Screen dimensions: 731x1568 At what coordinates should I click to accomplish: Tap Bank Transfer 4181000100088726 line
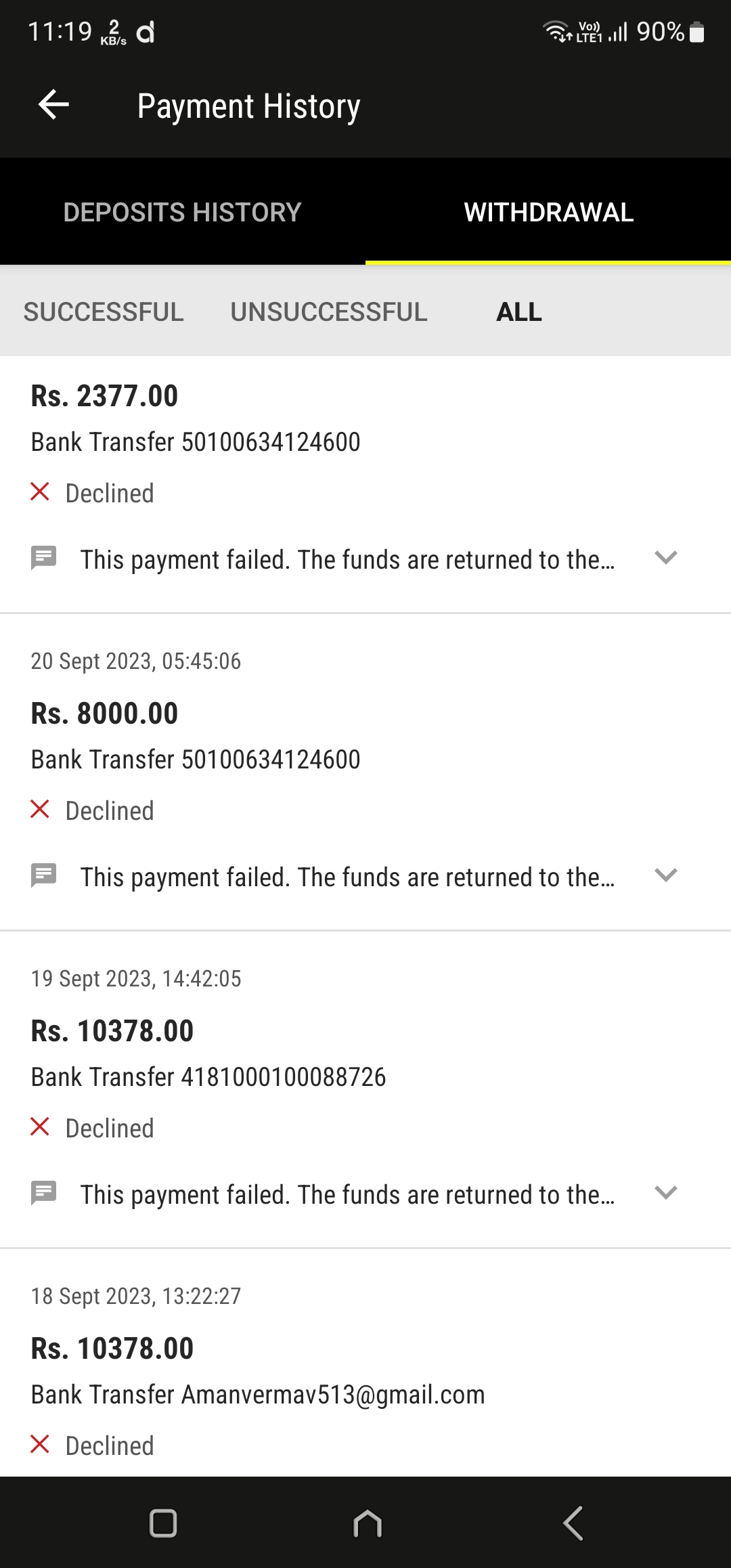(208, 1077)
